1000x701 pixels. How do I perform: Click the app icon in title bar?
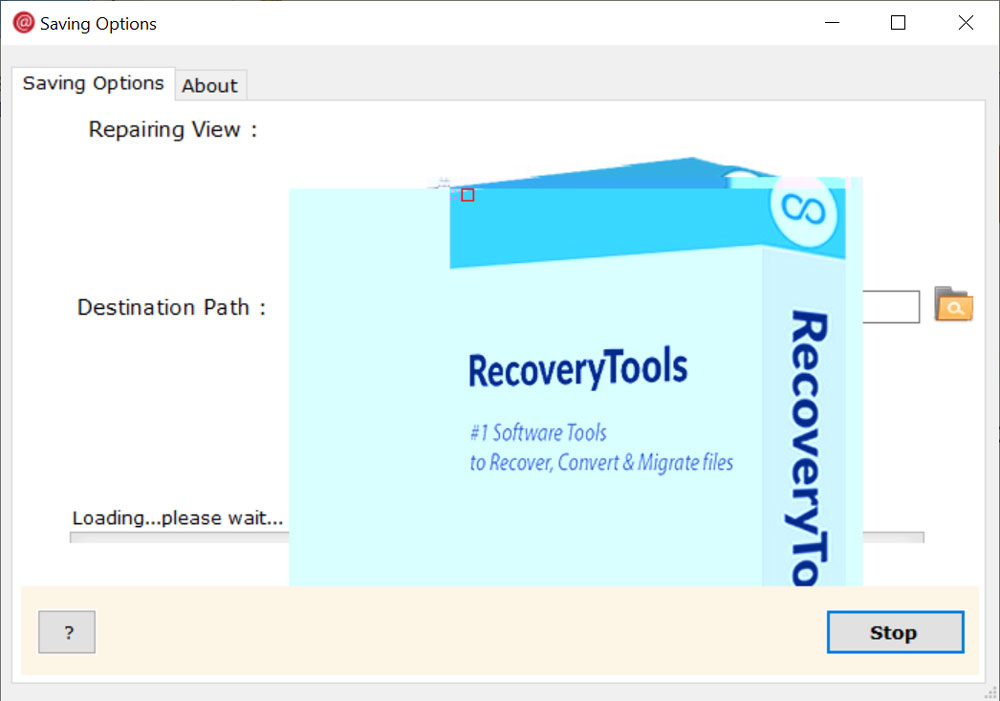(x=24, y=23)
